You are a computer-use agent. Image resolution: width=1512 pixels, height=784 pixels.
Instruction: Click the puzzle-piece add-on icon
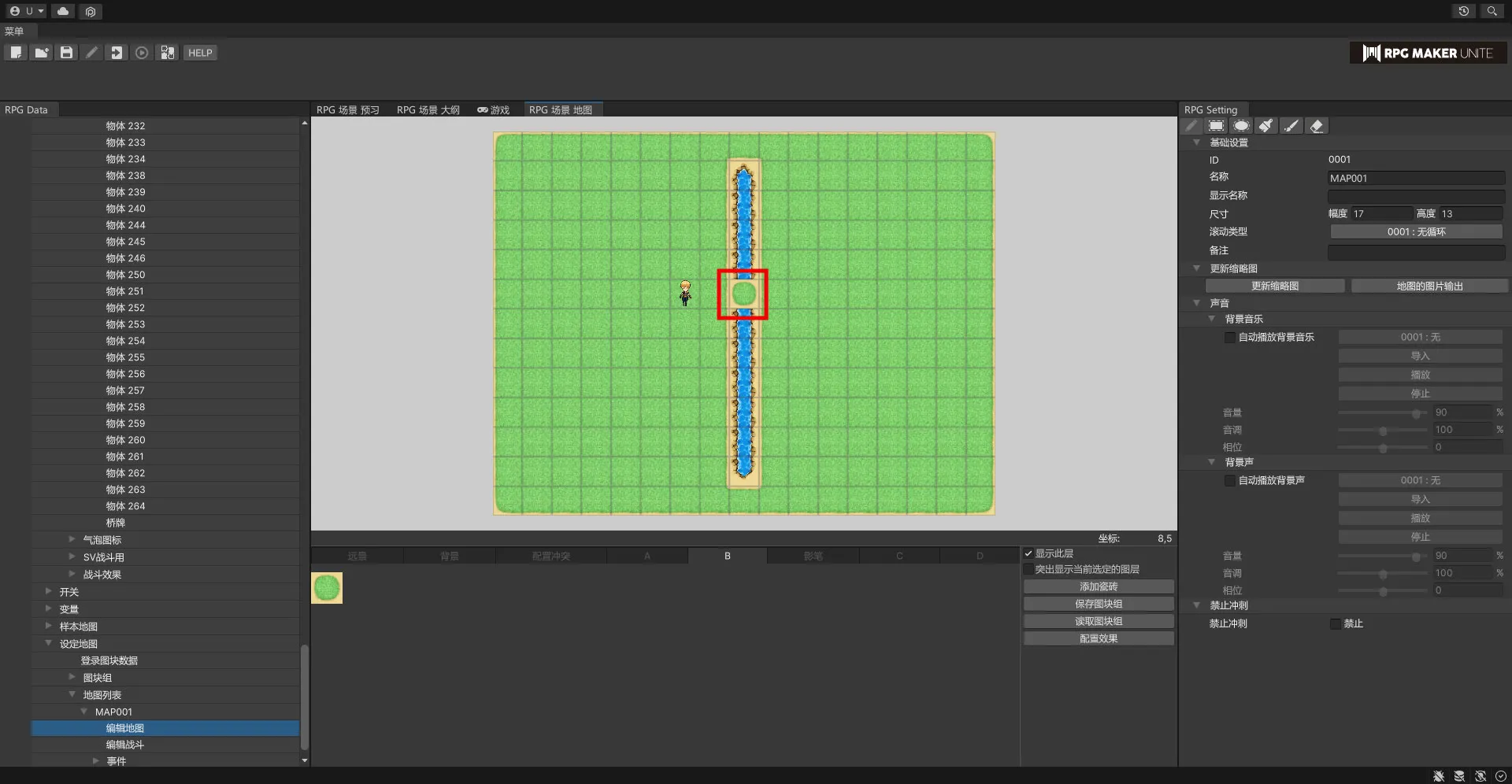pyautogui.click(x=168, y=53)
